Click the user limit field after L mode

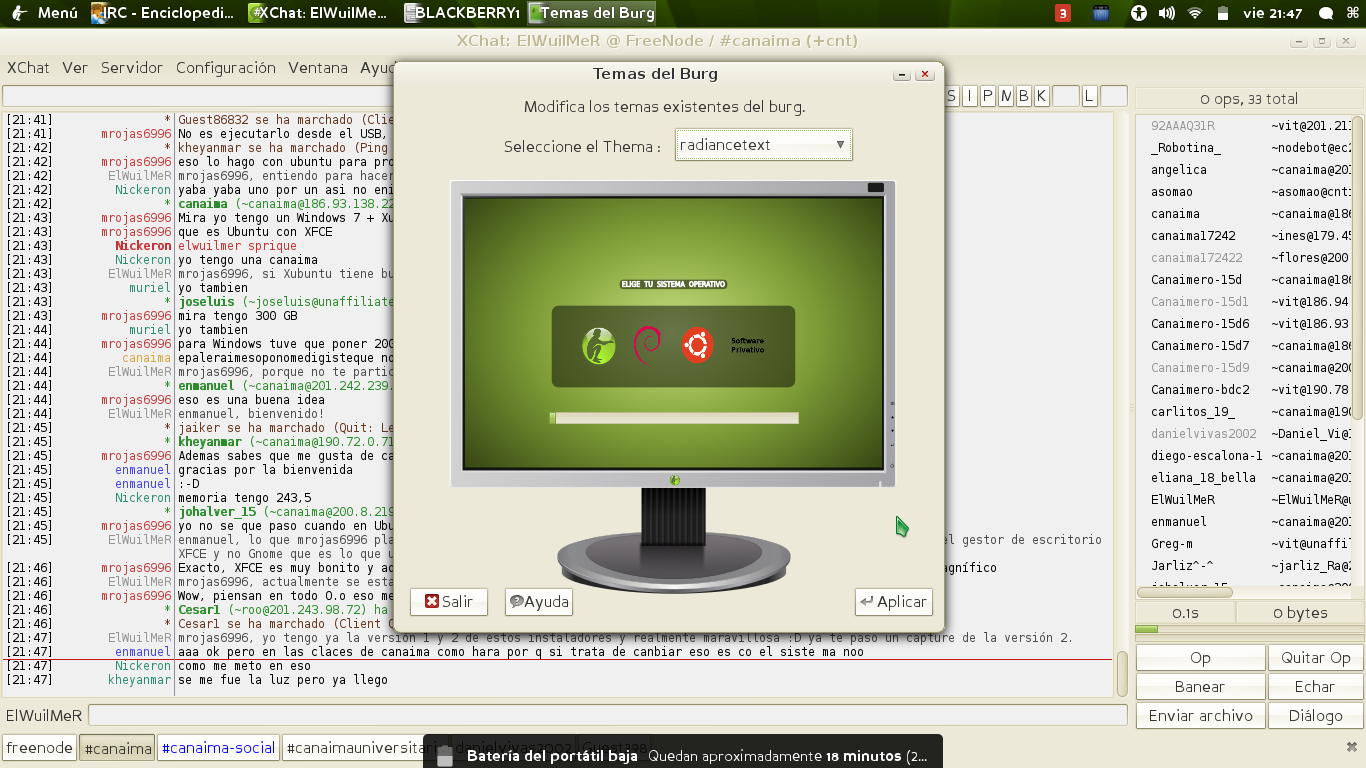pyautogui.click(x=1113, y=96)
